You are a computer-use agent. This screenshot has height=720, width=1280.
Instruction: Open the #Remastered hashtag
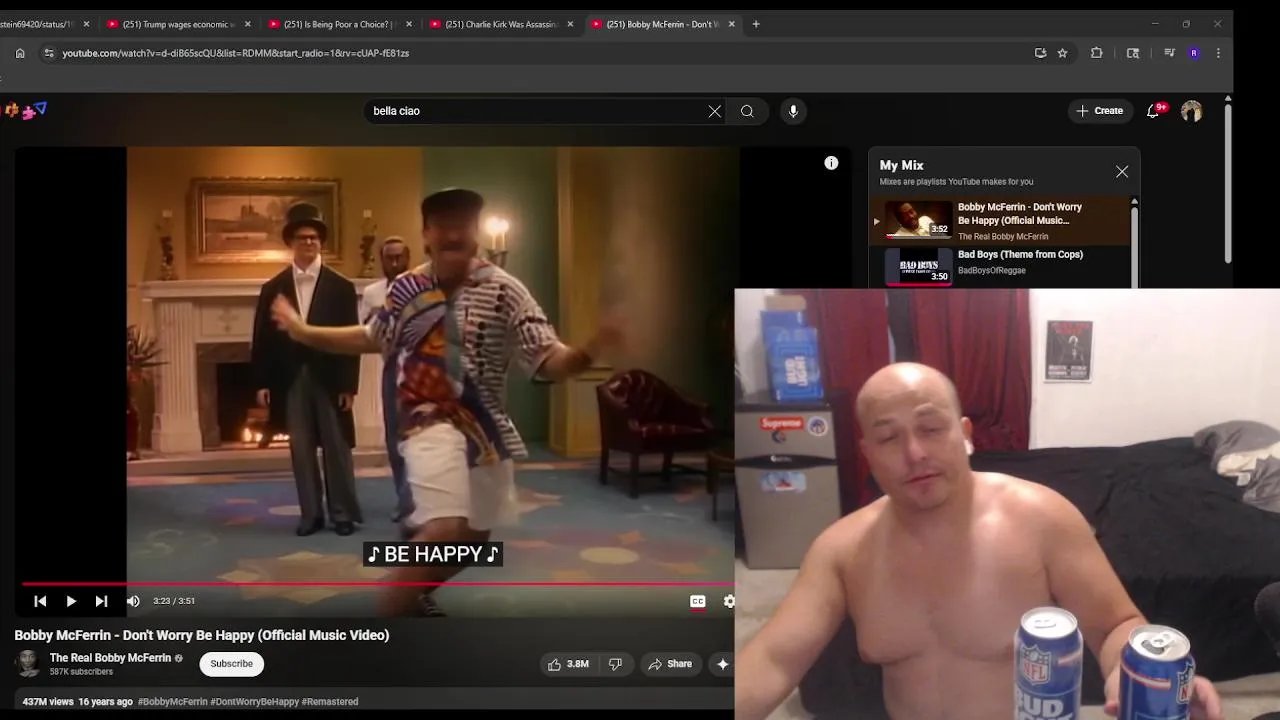click(x=330, y=702)
